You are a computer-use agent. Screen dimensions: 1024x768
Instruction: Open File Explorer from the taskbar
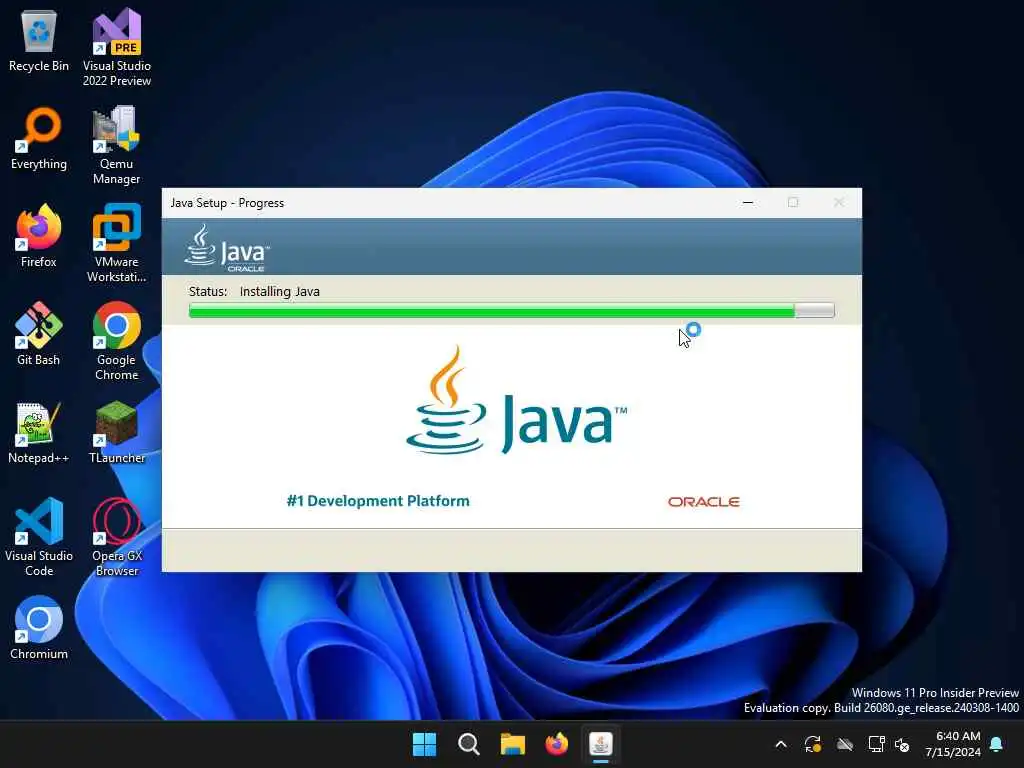pyautogui.click(x=513, y=744)
